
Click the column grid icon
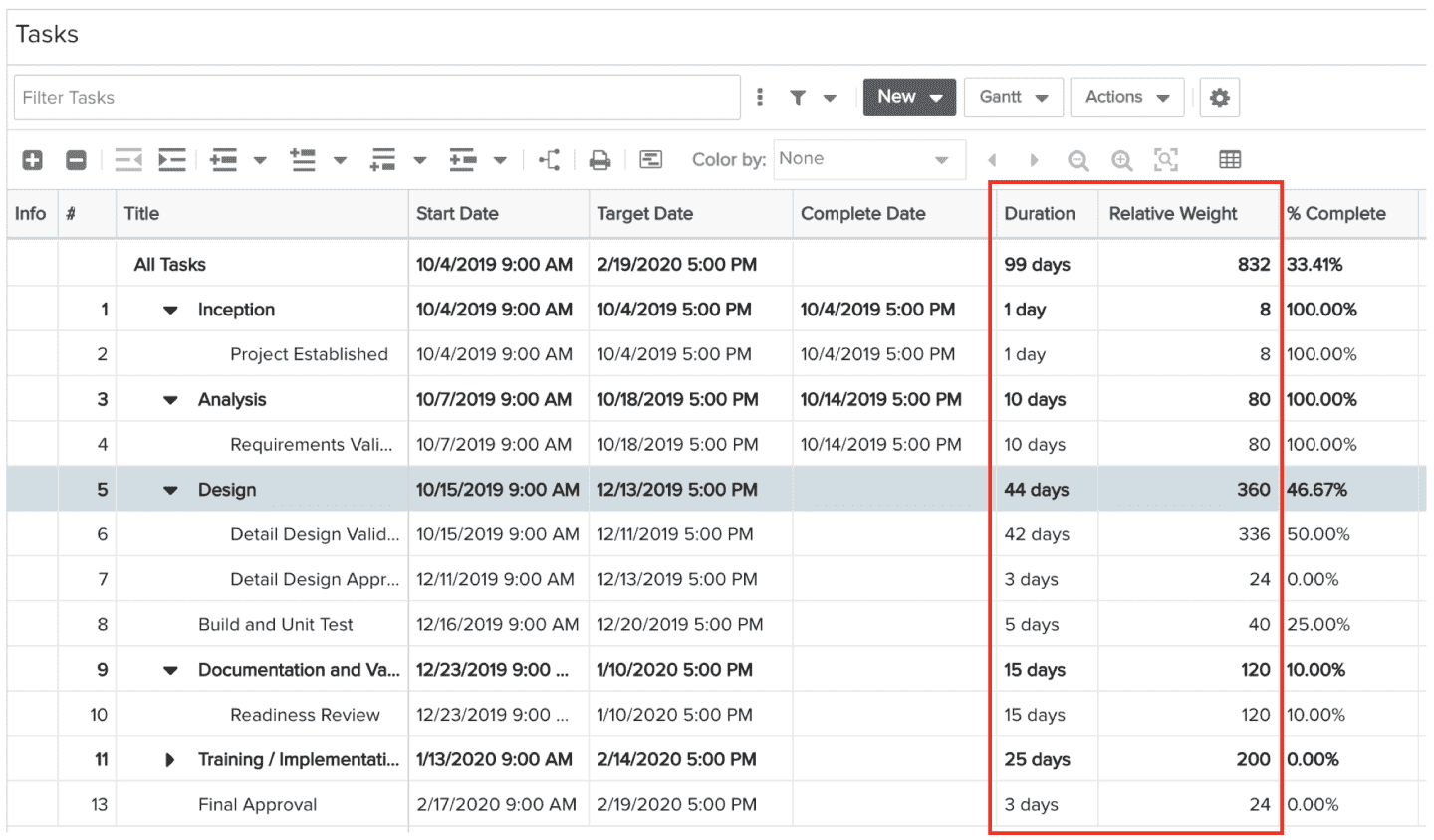click(1230, 160)
